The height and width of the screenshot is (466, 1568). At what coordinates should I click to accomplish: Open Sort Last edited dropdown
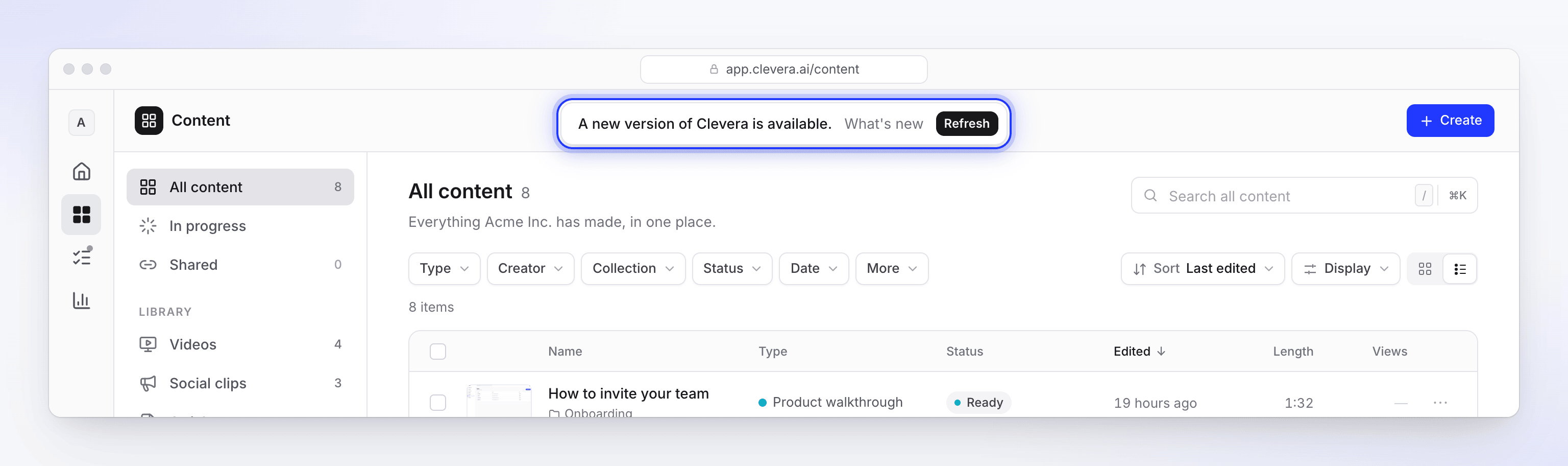pos(1202,269)
